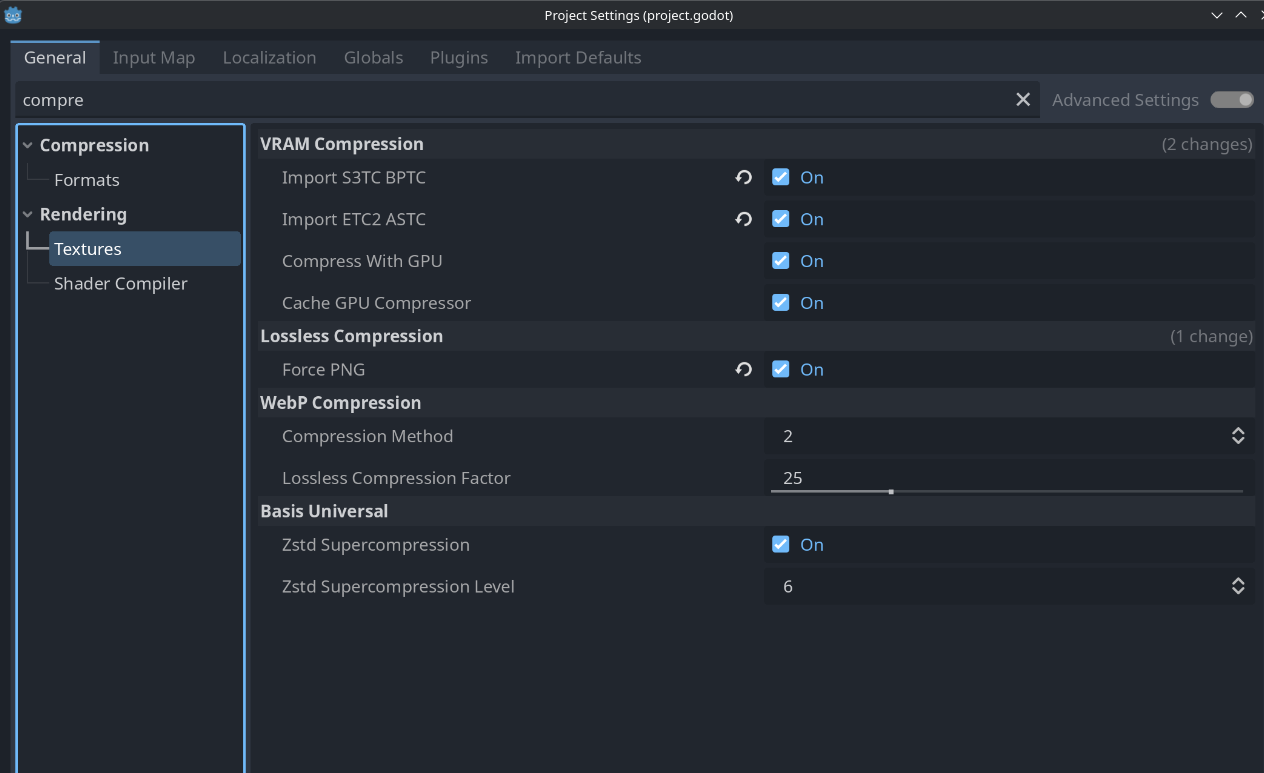Collapse the Compression tree section

click(28, 146)
